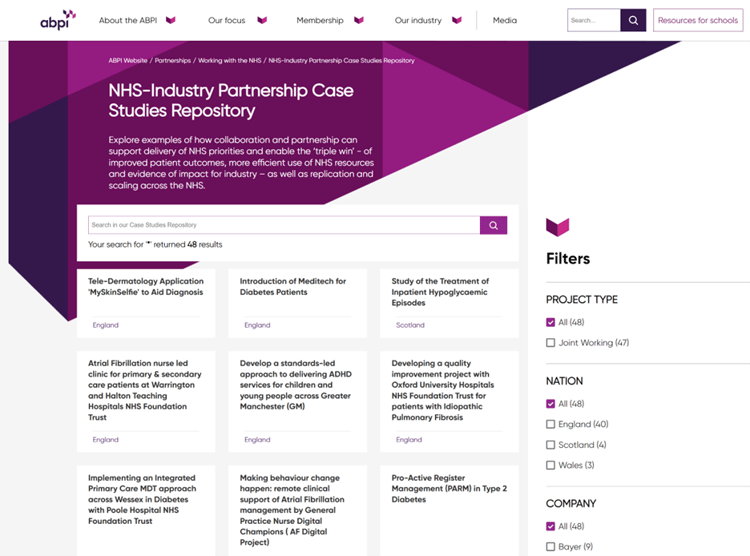Open the Idiopathic Pulmonary Fibrosis quality improvement study

pos(442,390)
